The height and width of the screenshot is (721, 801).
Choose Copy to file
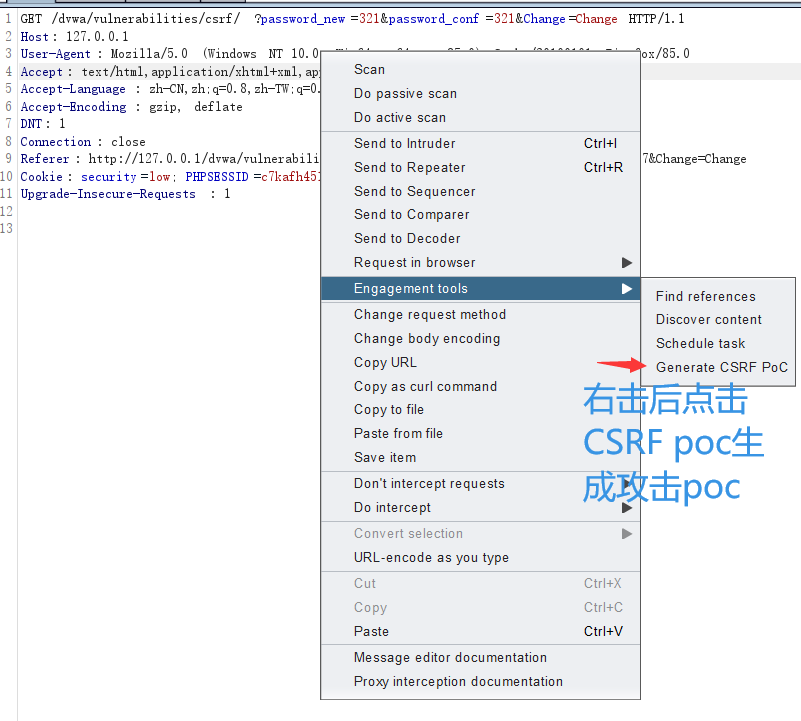(480, 410)
